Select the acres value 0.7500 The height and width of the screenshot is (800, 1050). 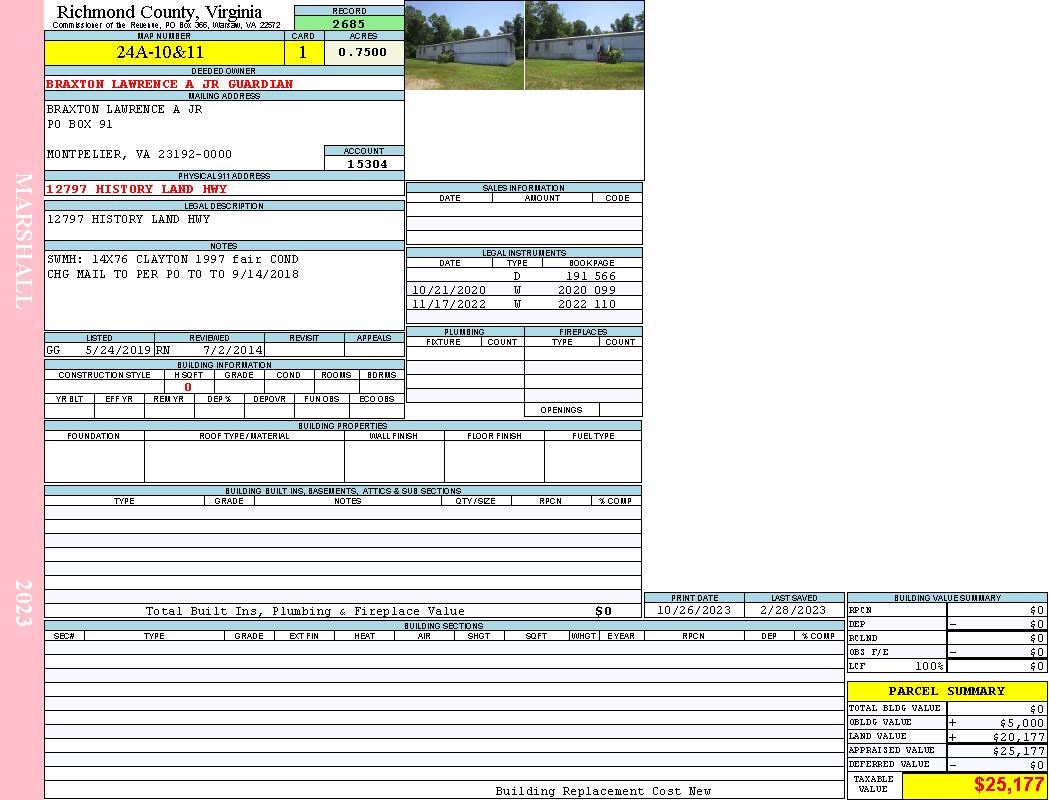pos(363,52)
